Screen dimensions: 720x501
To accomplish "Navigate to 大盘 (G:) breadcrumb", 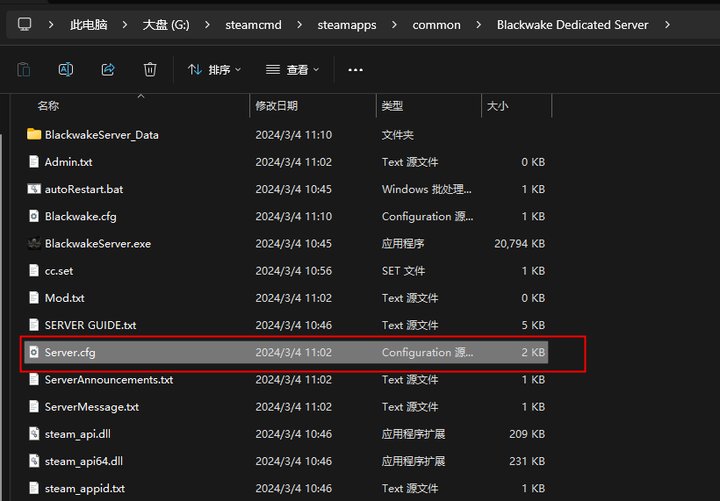I will (x=166, y=25).
